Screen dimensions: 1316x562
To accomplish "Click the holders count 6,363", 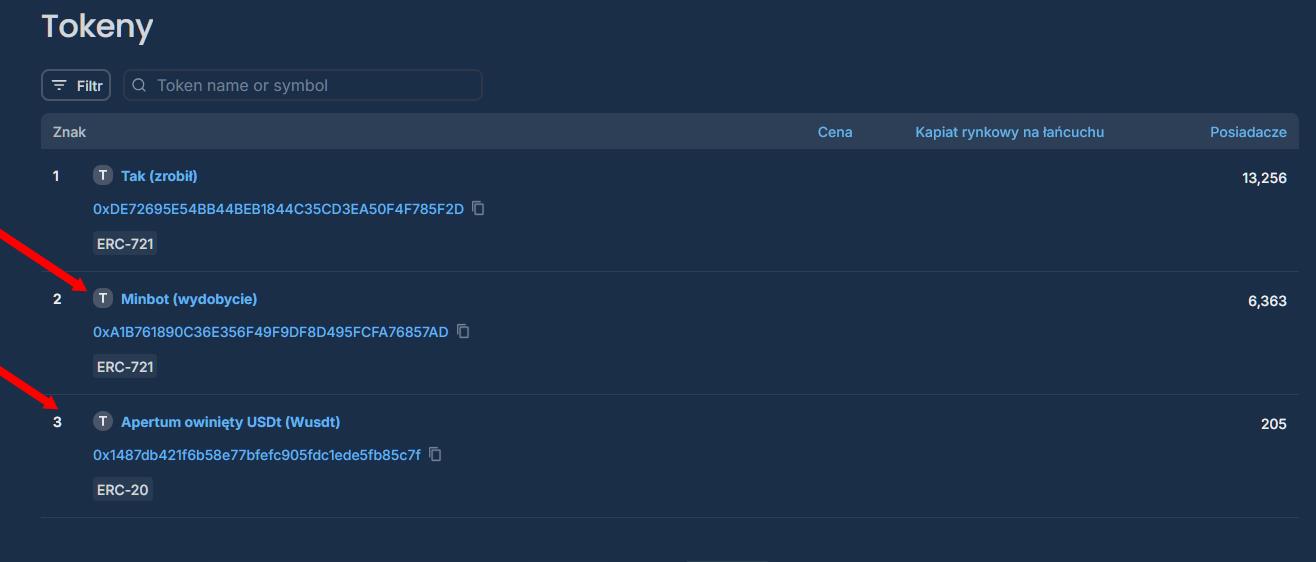I will tap(1267, 301).
